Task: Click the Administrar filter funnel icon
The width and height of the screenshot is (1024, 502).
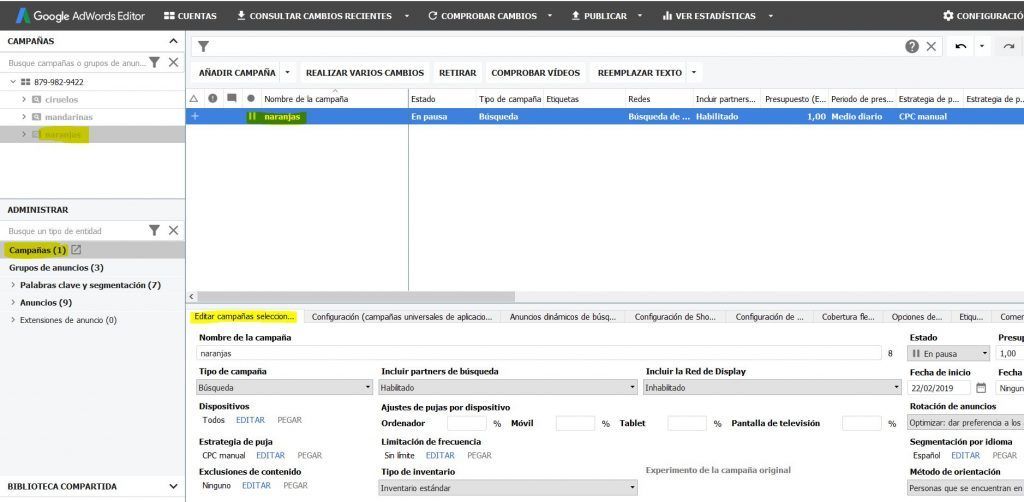Action: point(154,230)
